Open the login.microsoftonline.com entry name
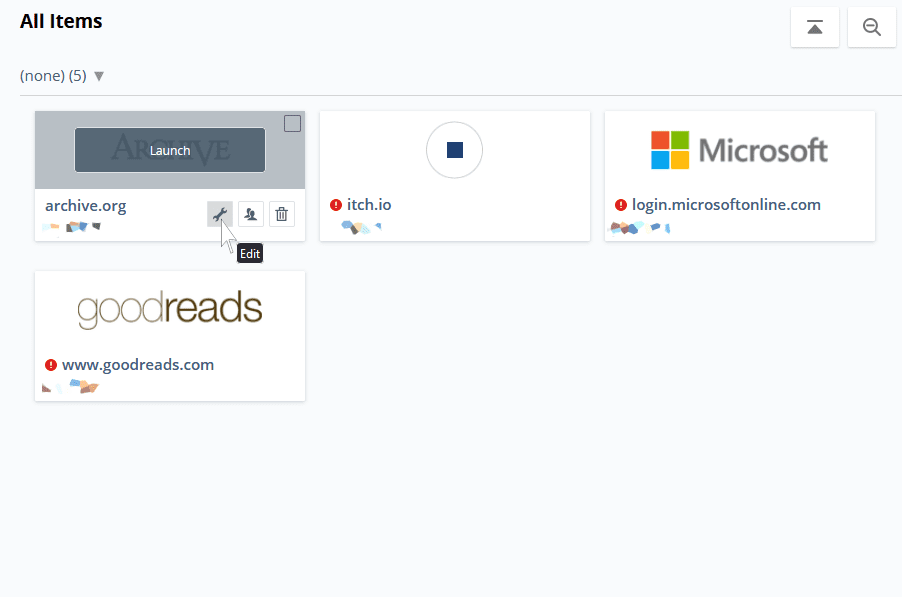Viewport: 902px width, 597px height. click(726, 205)
